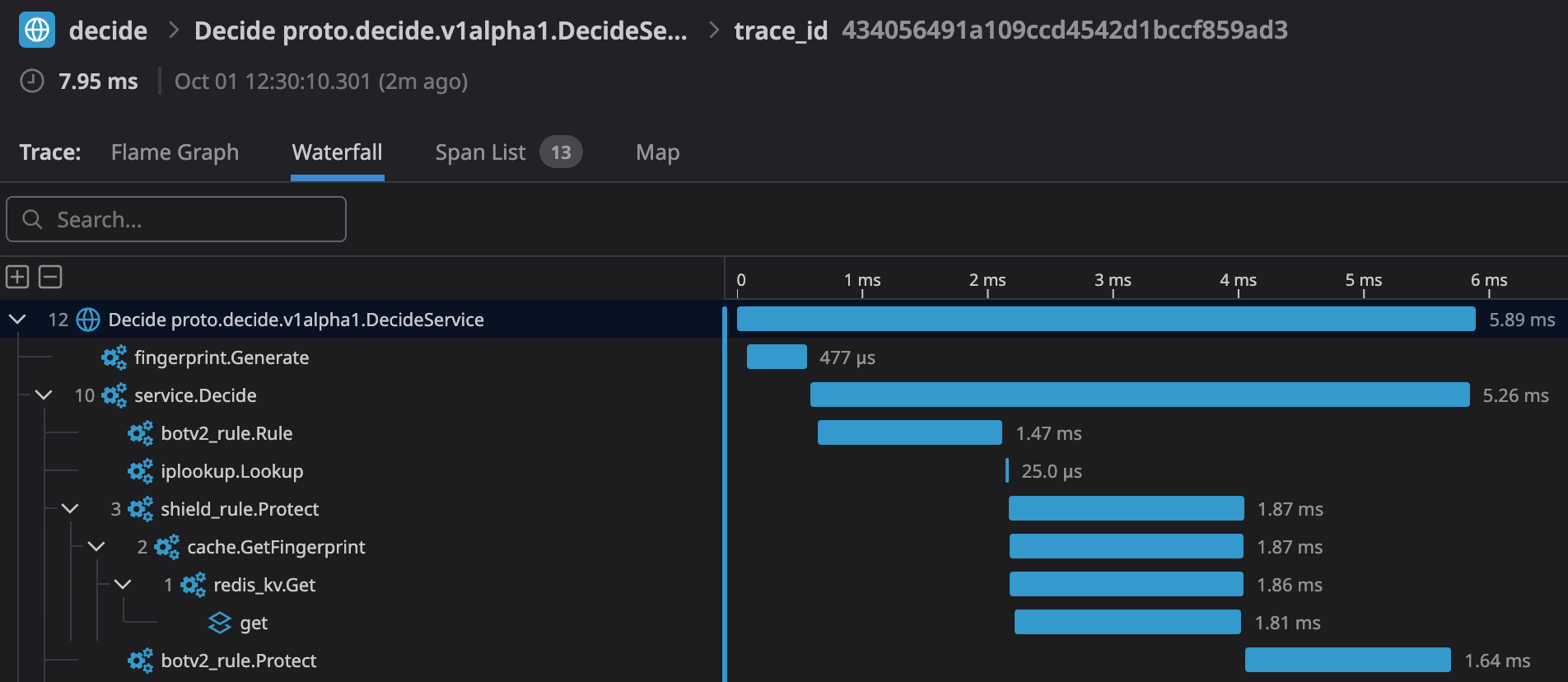1568x682 pixels.
Task: Select the botv2_rule.Rule span name
Action: (226, 433)
